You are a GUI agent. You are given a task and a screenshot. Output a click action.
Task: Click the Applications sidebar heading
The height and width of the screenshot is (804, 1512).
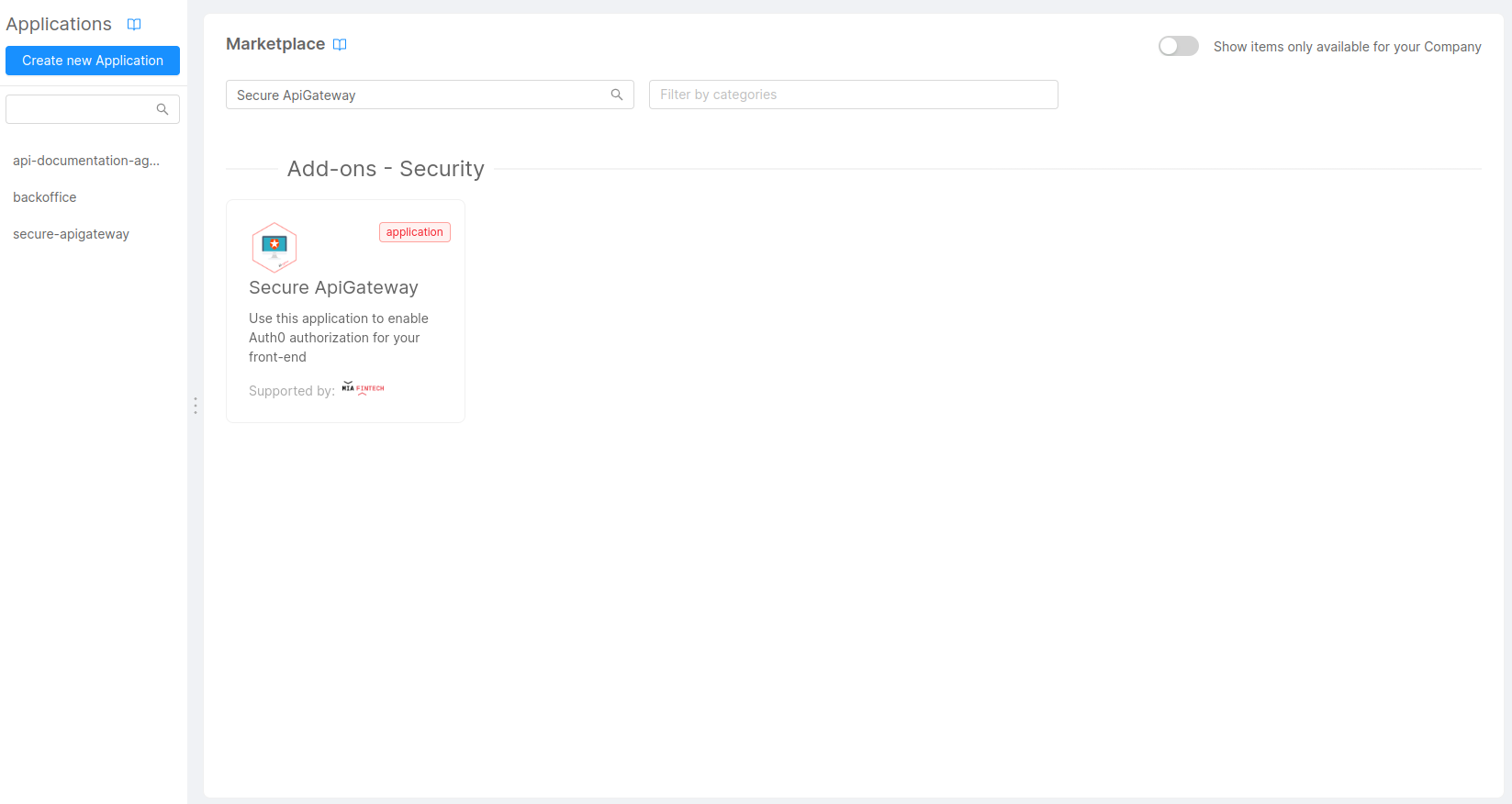[59, 24]
